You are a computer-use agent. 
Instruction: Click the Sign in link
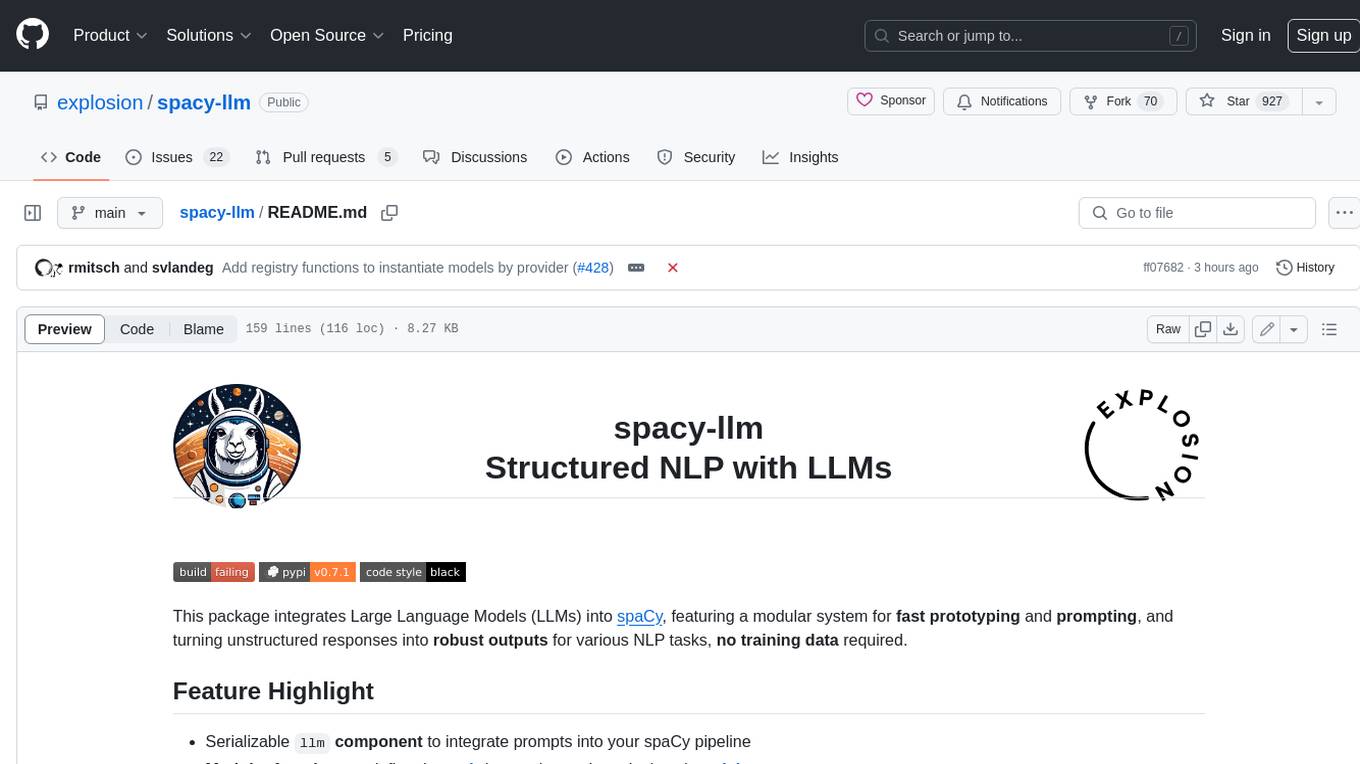[x=1245, y=35]
